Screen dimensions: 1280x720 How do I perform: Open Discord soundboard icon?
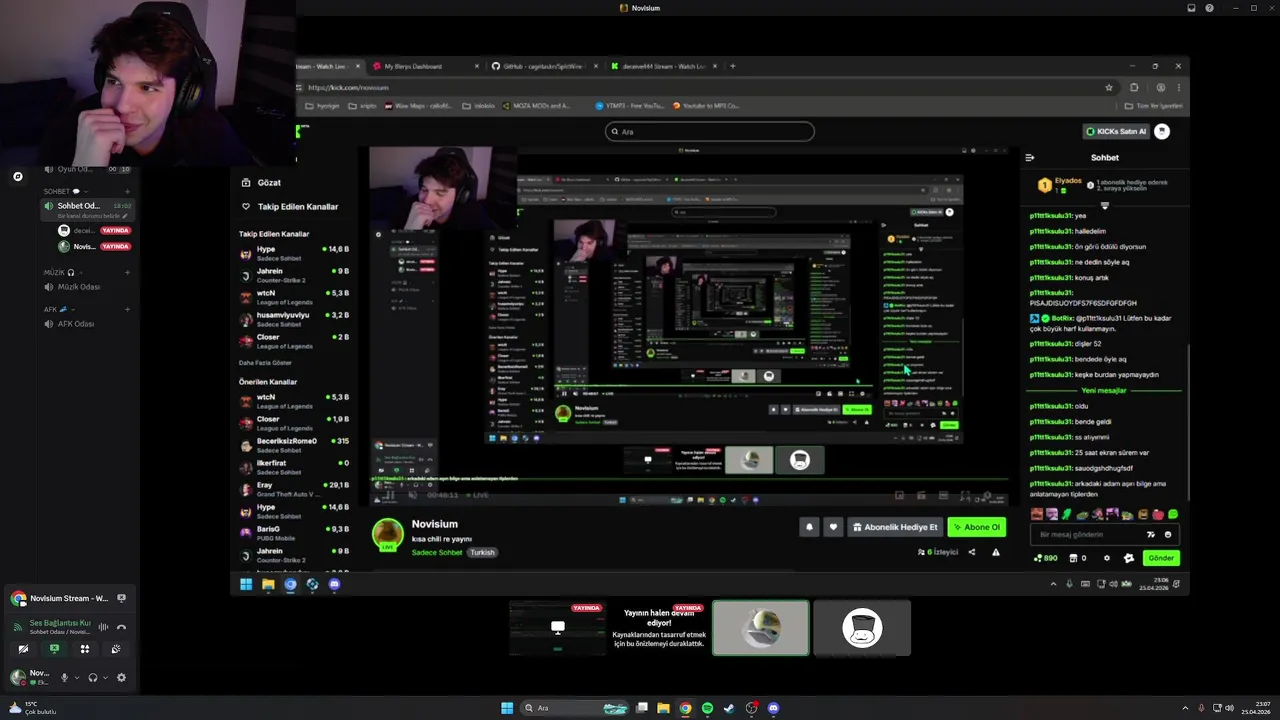pos(116,649)
